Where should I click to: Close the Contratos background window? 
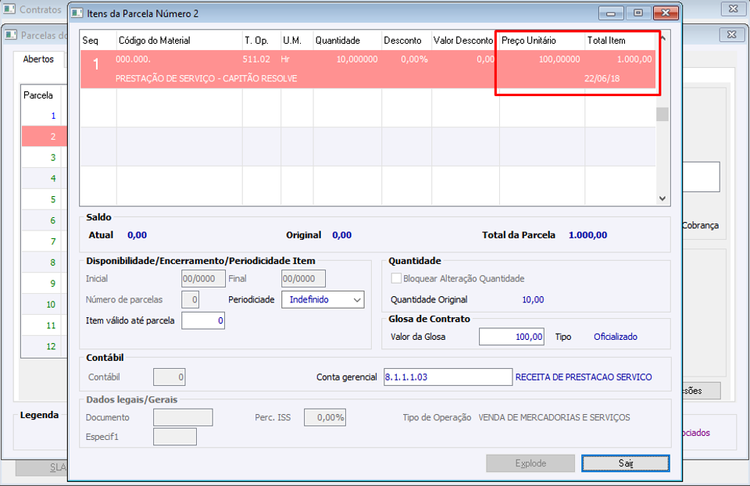pos(733,9)
